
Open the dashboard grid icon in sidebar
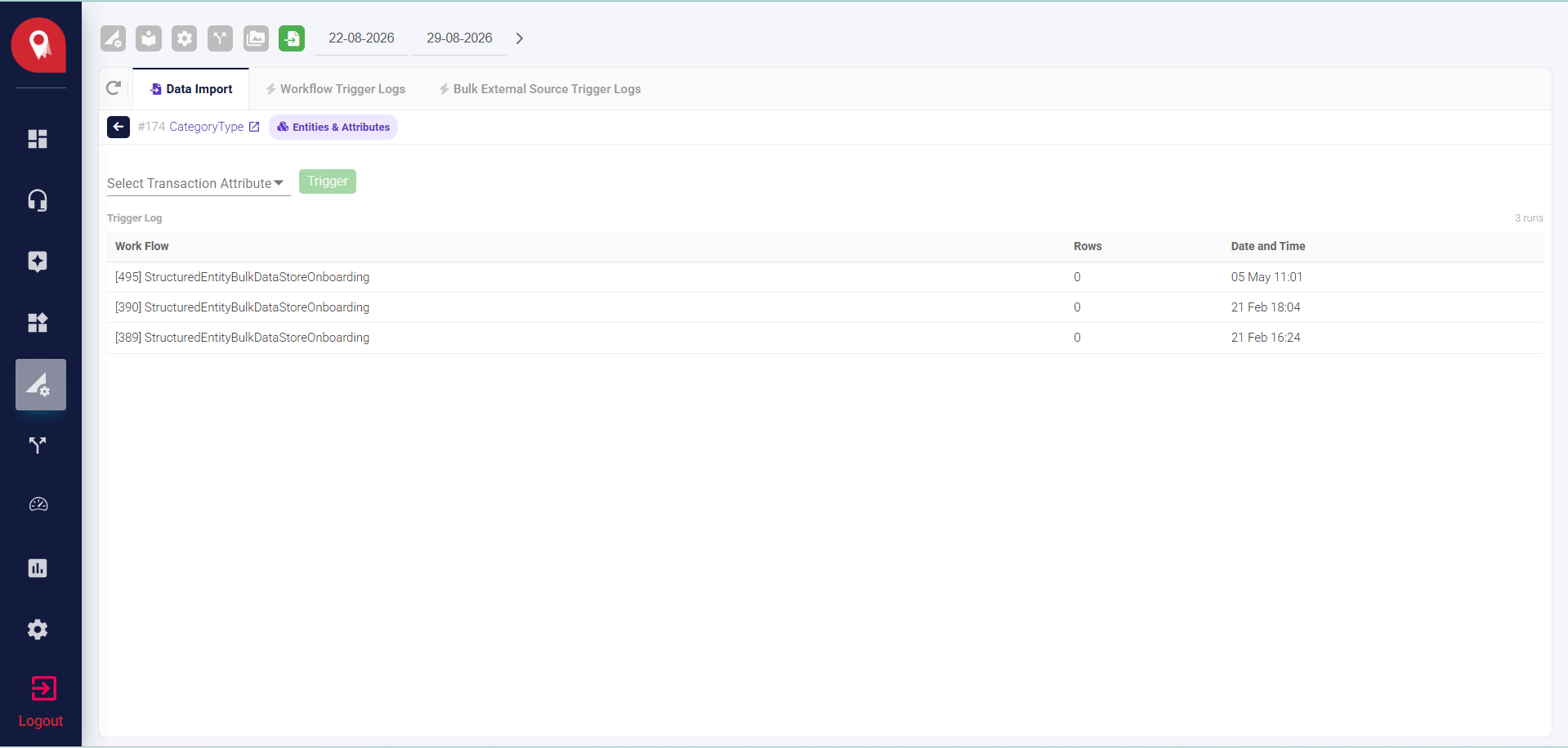pyautogui.click(x=38, y=139)
